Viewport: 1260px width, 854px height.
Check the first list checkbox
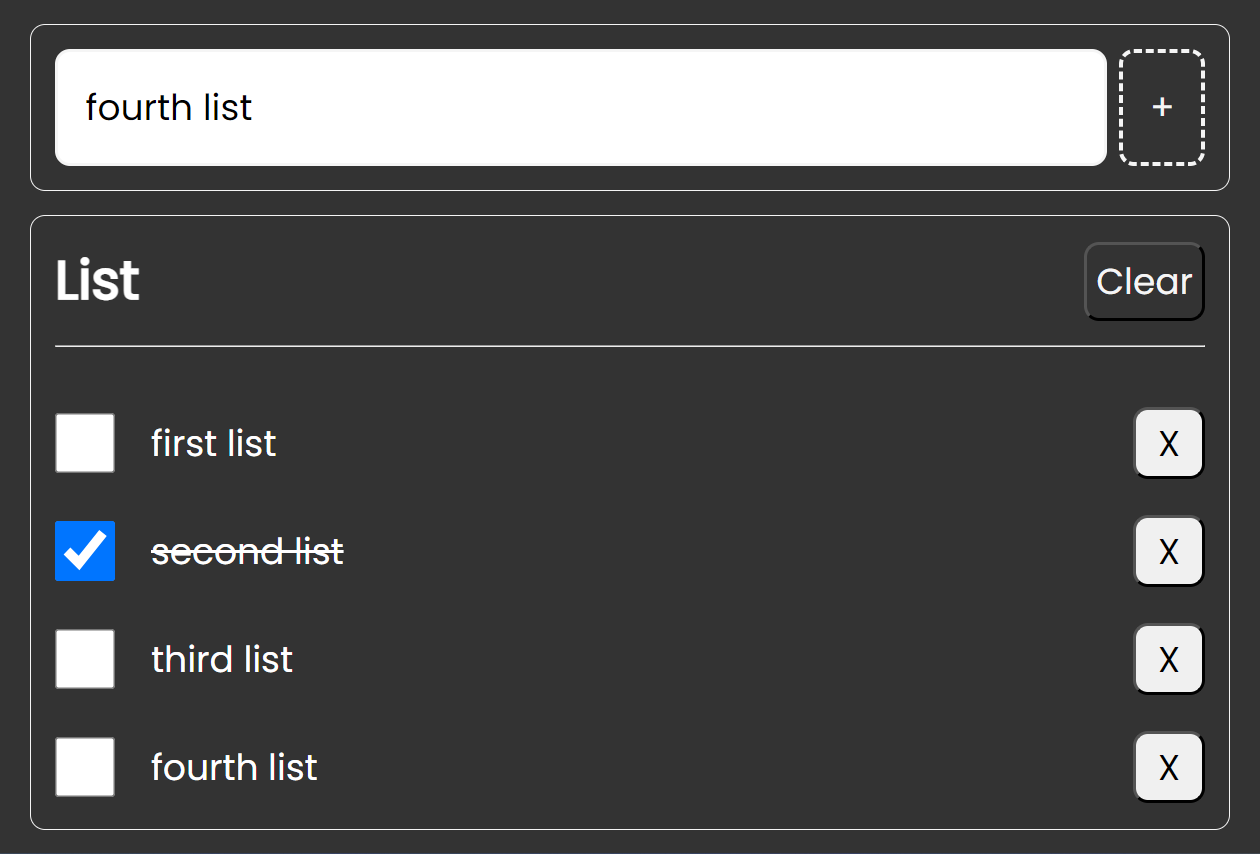(x=85, y=443)
